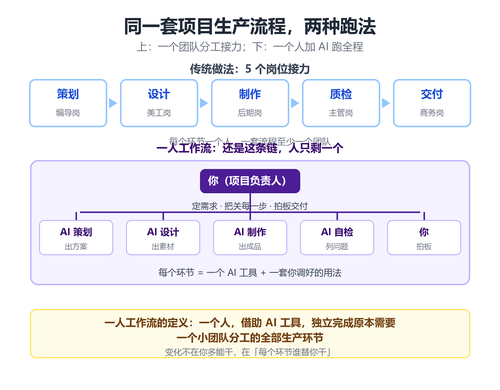The width and height of the screenshot is (500, 390).
Task: Click the 设计 美工岗 box
Action: (159, 103)
